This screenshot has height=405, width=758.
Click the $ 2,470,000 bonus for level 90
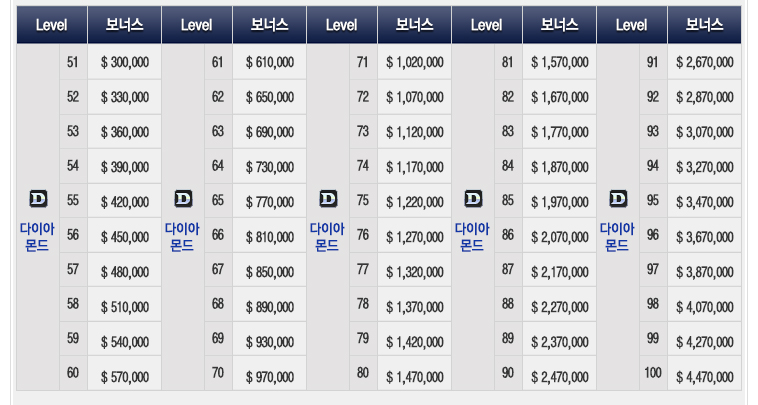tap(559, 374)
